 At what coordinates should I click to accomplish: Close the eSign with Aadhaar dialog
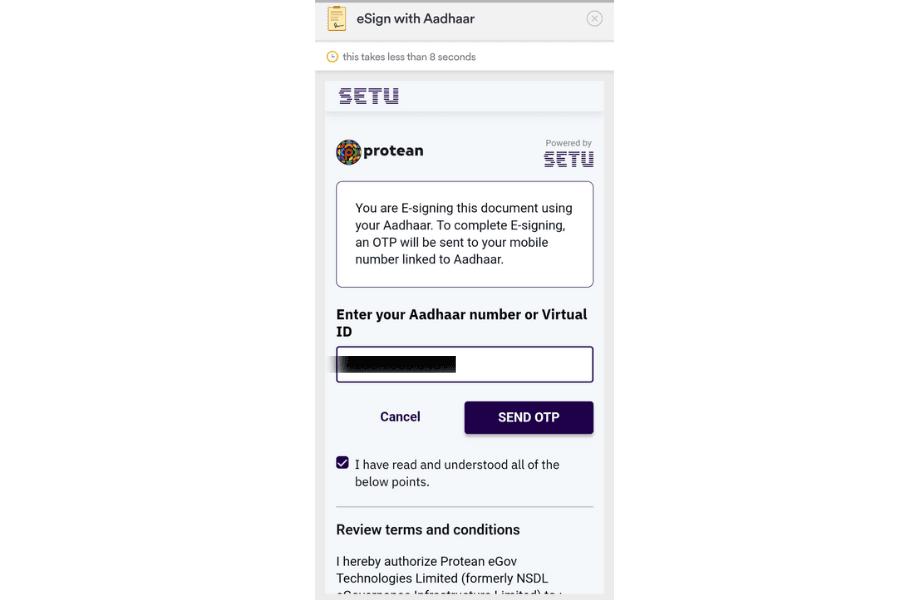point(594,19)
